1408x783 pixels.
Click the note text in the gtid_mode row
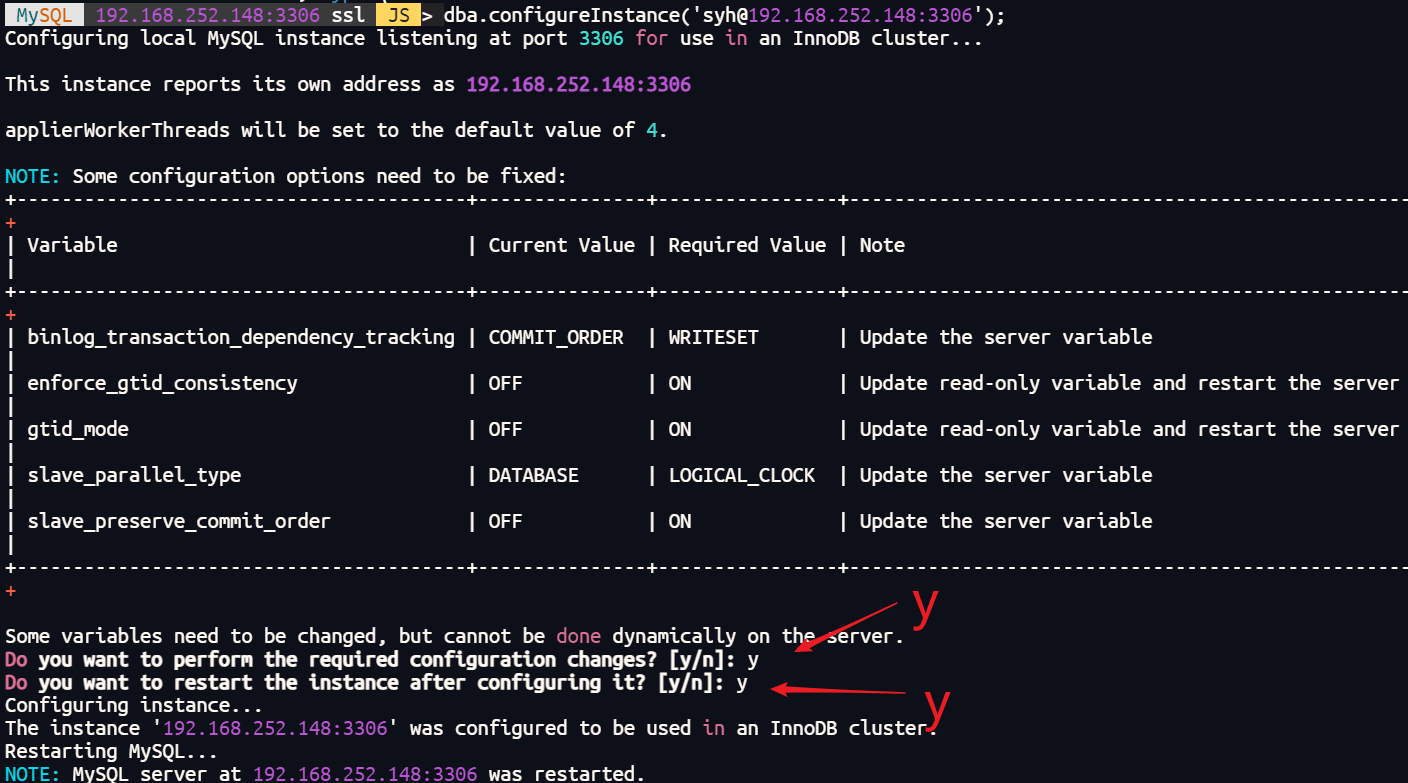click(x=1129, y=429)
